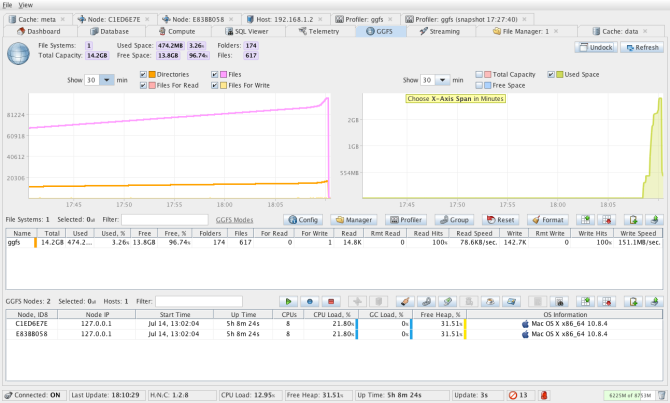The image size is (670, 403).
Task: Click the red stop nodes icon
Action: tap(331, 301)
